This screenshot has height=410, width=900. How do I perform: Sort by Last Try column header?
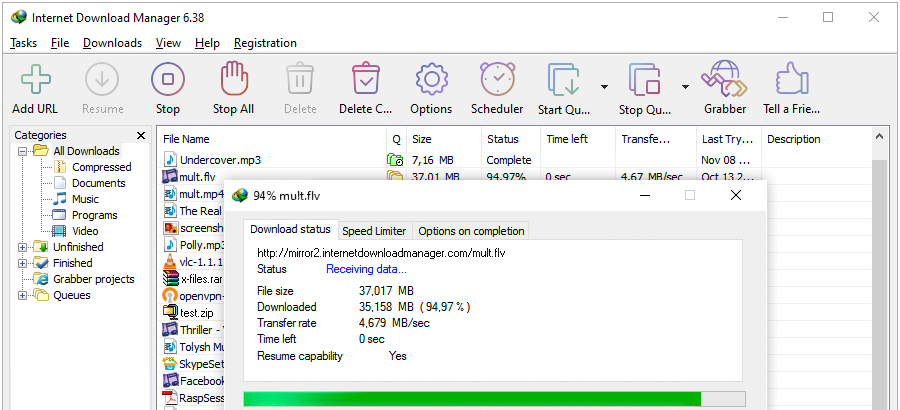pyautogui.click(x=728, y=139)
